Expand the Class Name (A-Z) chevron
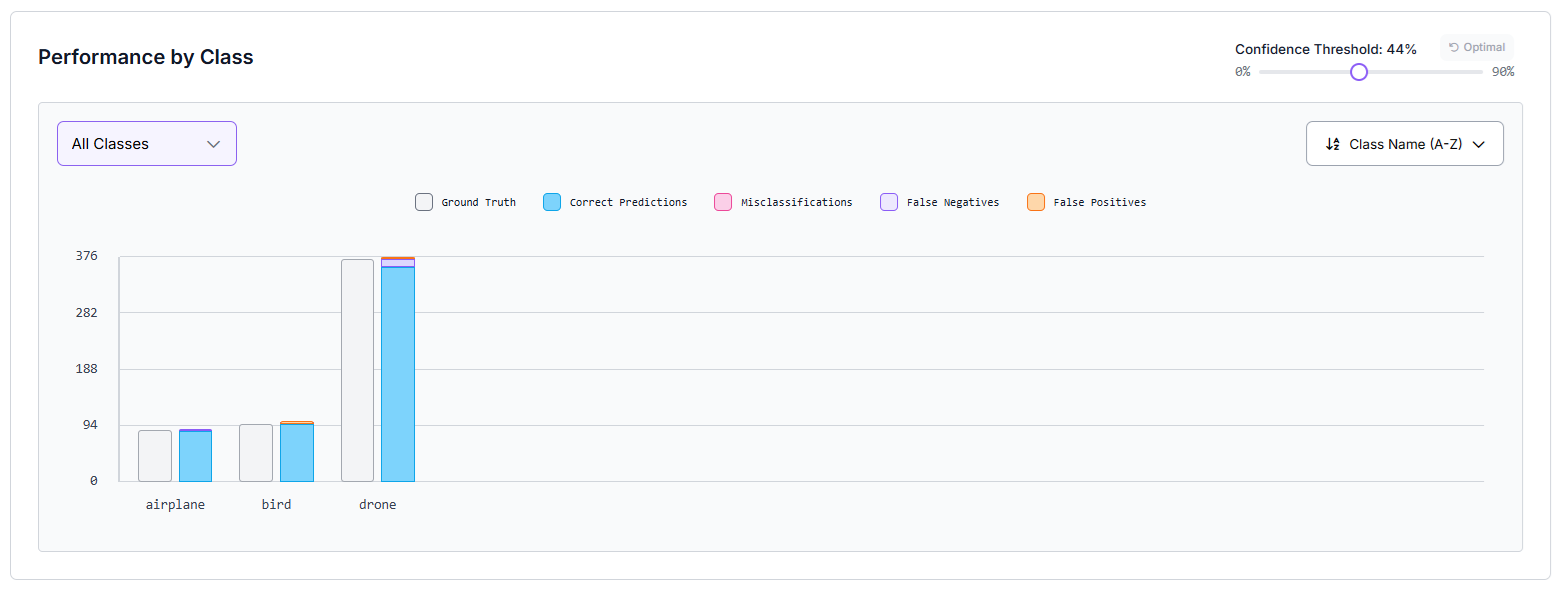Viewport: 1564px width, 589px height. pyautogui.click(x=1479, y=144)
